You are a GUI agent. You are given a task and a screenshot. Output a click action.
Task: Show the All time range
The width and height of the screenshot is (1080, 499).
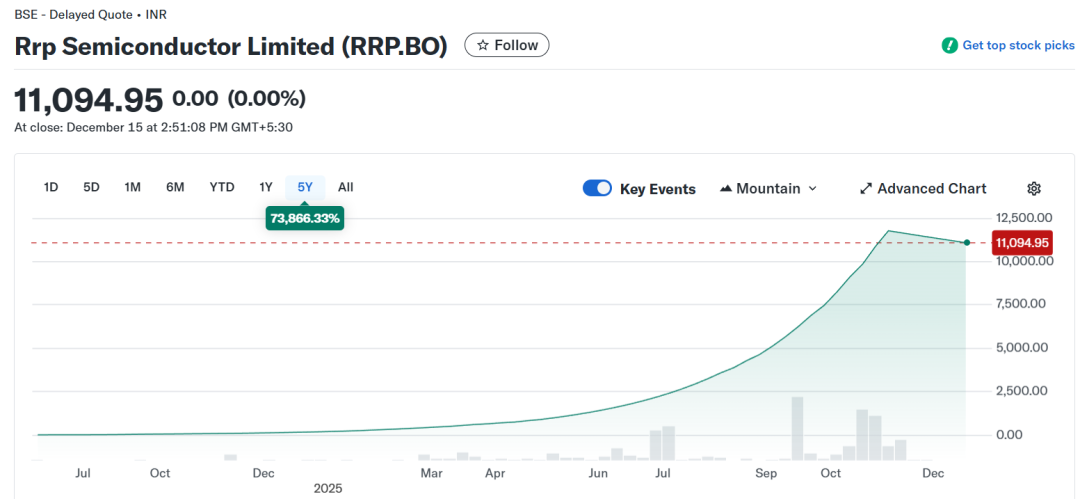(x=345, y=187)
